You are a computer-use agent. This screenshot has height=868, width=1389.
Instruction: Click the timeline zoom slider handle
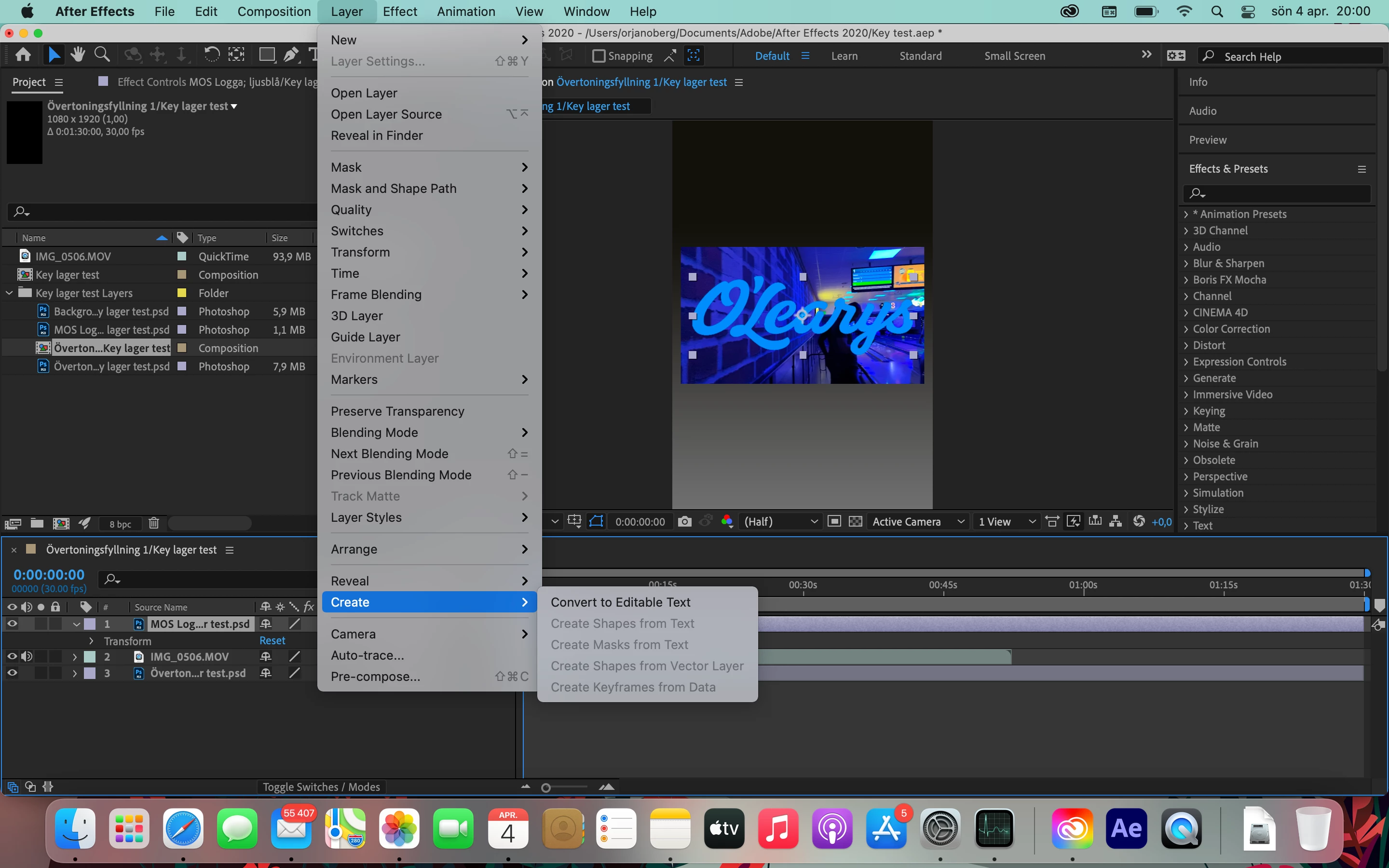click(x=546, y=787)
